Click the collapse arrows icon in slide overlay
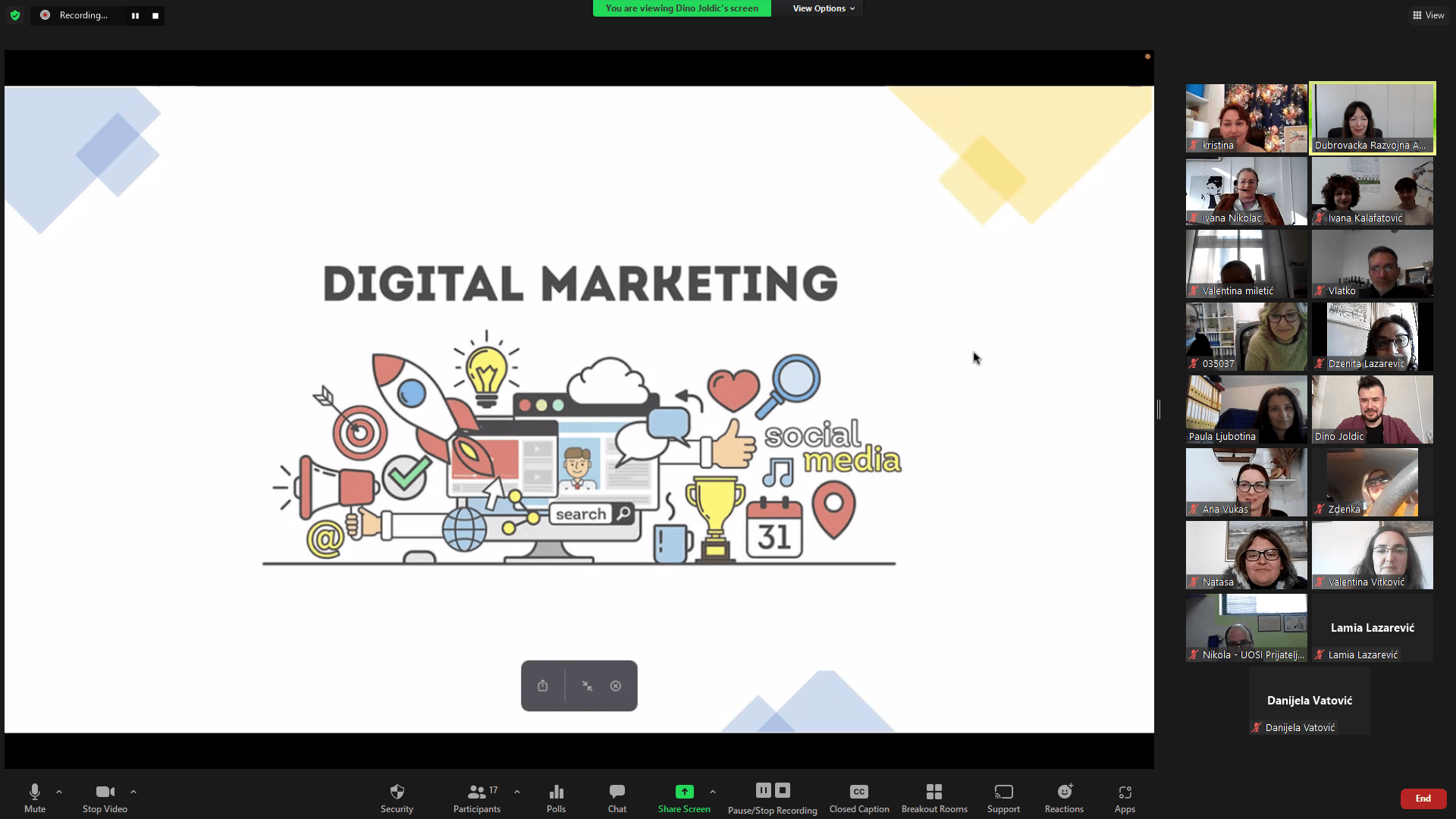This screenshot has width=1456, height=819. click(x=587, y=686)
